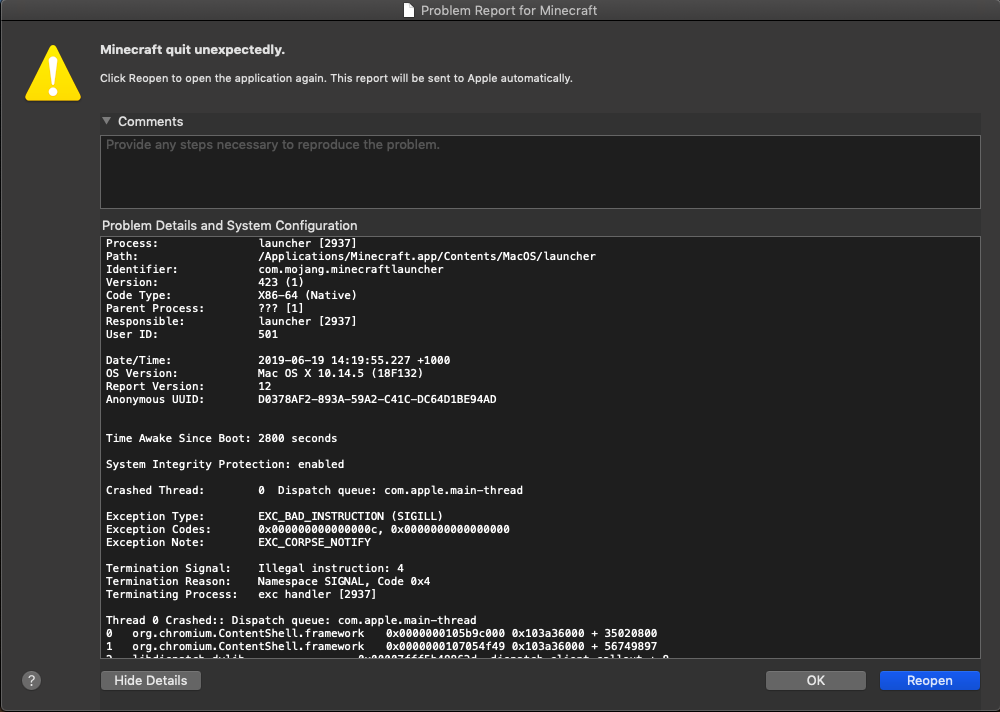The width and height of the screenshot is (1000, 712).
Task: Click the Path "/Applications/Minecraft.app/Contents/MacOS/launcher" value
Action: tap(427, 256)
